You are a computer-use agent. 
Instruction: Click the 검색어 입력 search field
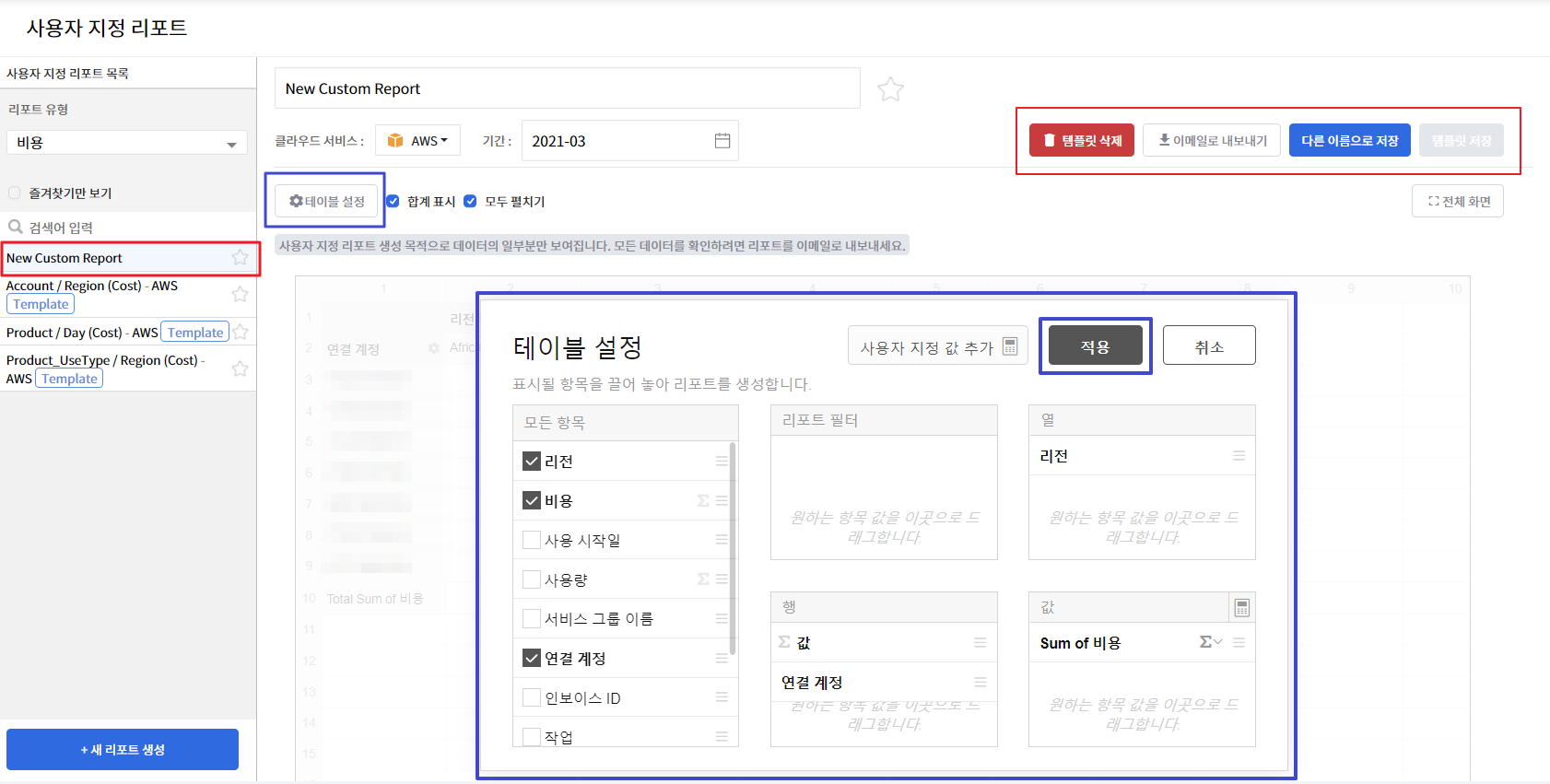[x=129, y=228]
